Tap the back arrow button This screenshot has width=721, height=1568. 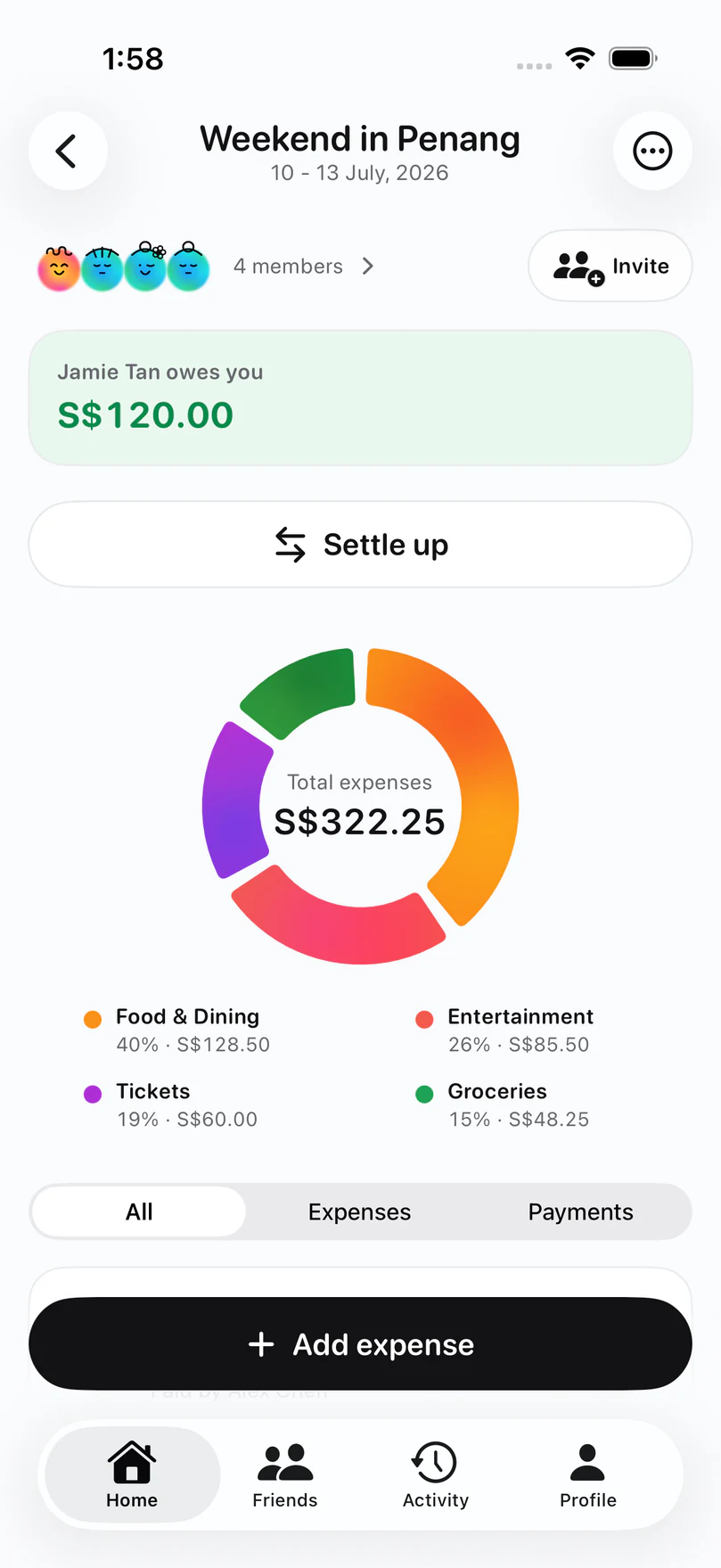[x=68, y=151]
